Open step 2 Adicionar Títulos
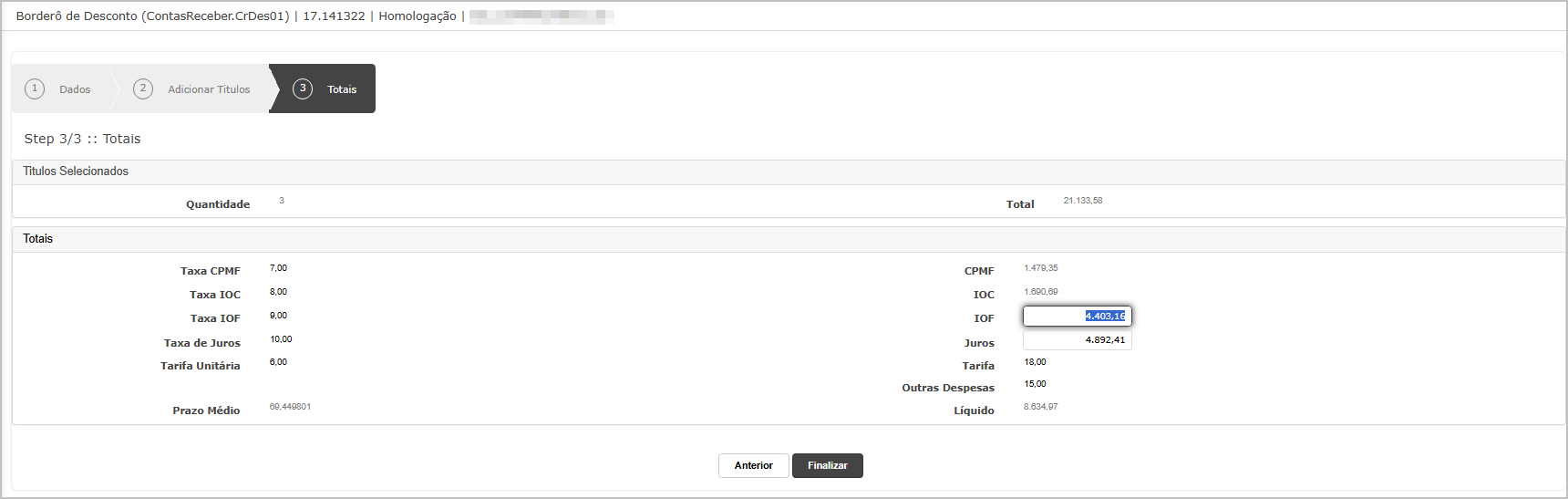1568x499 pixels. coord(193,88)
